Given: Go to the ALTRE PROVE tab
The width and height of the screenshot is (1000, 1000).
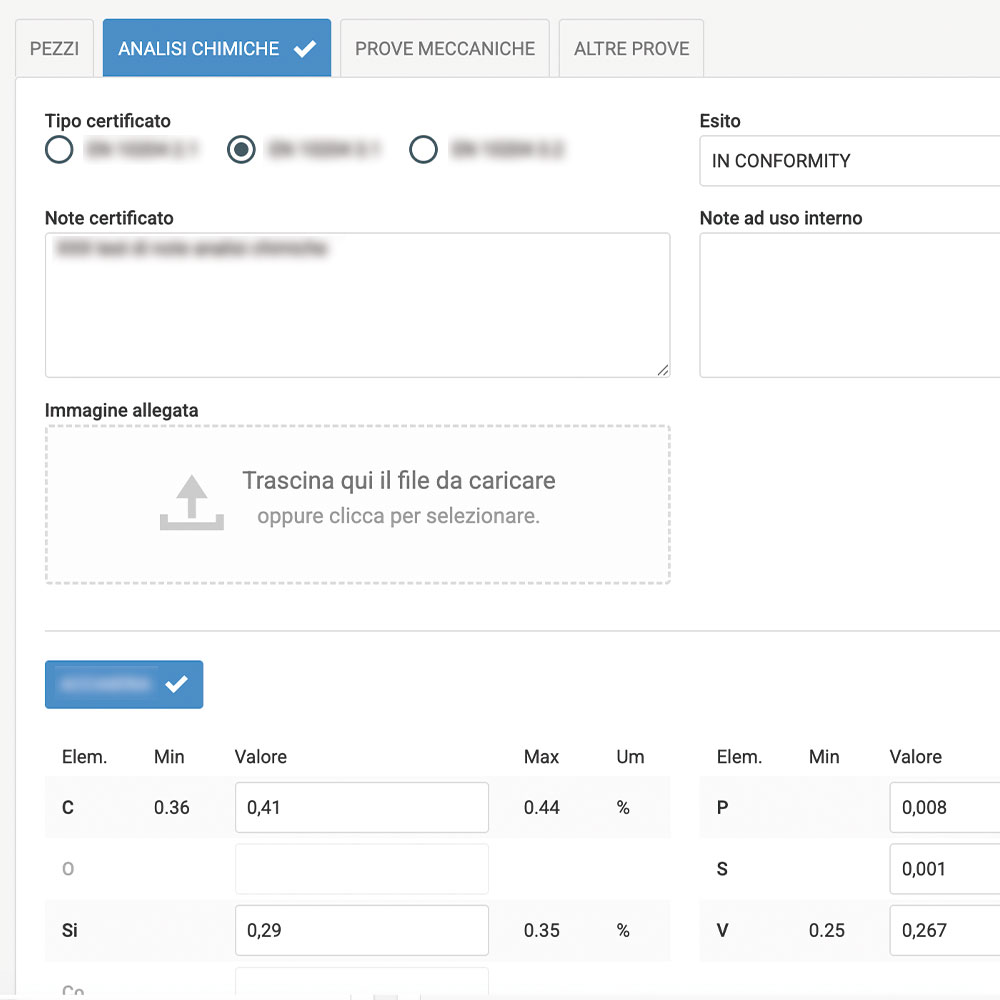Looking at the screenshot, I should coord(631,49).
